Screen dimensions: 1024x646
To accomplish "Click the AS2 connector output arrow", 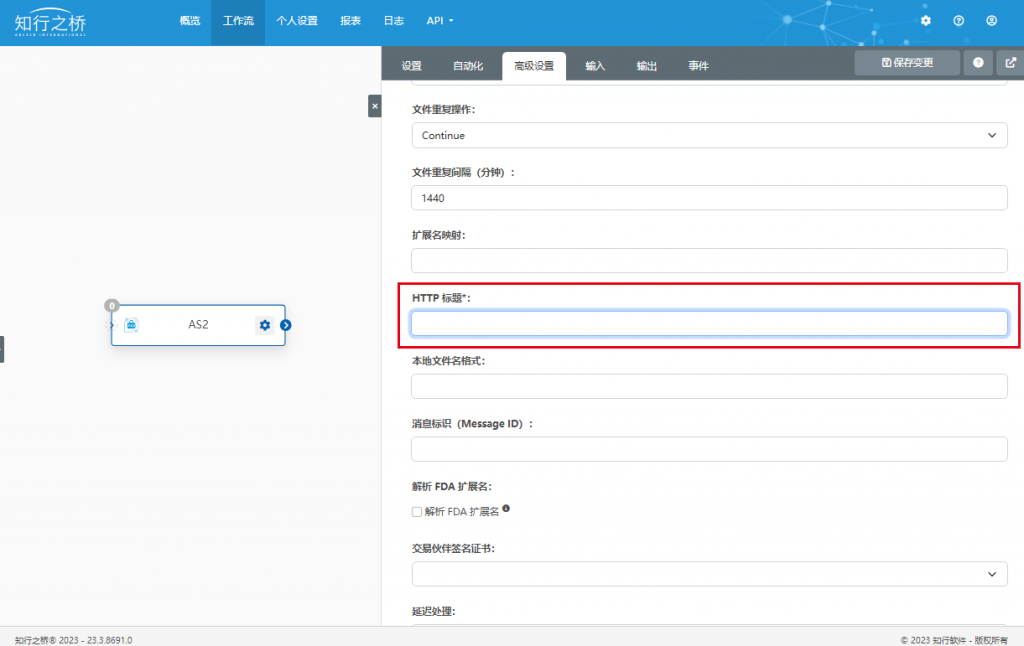I will pos(285,325).
